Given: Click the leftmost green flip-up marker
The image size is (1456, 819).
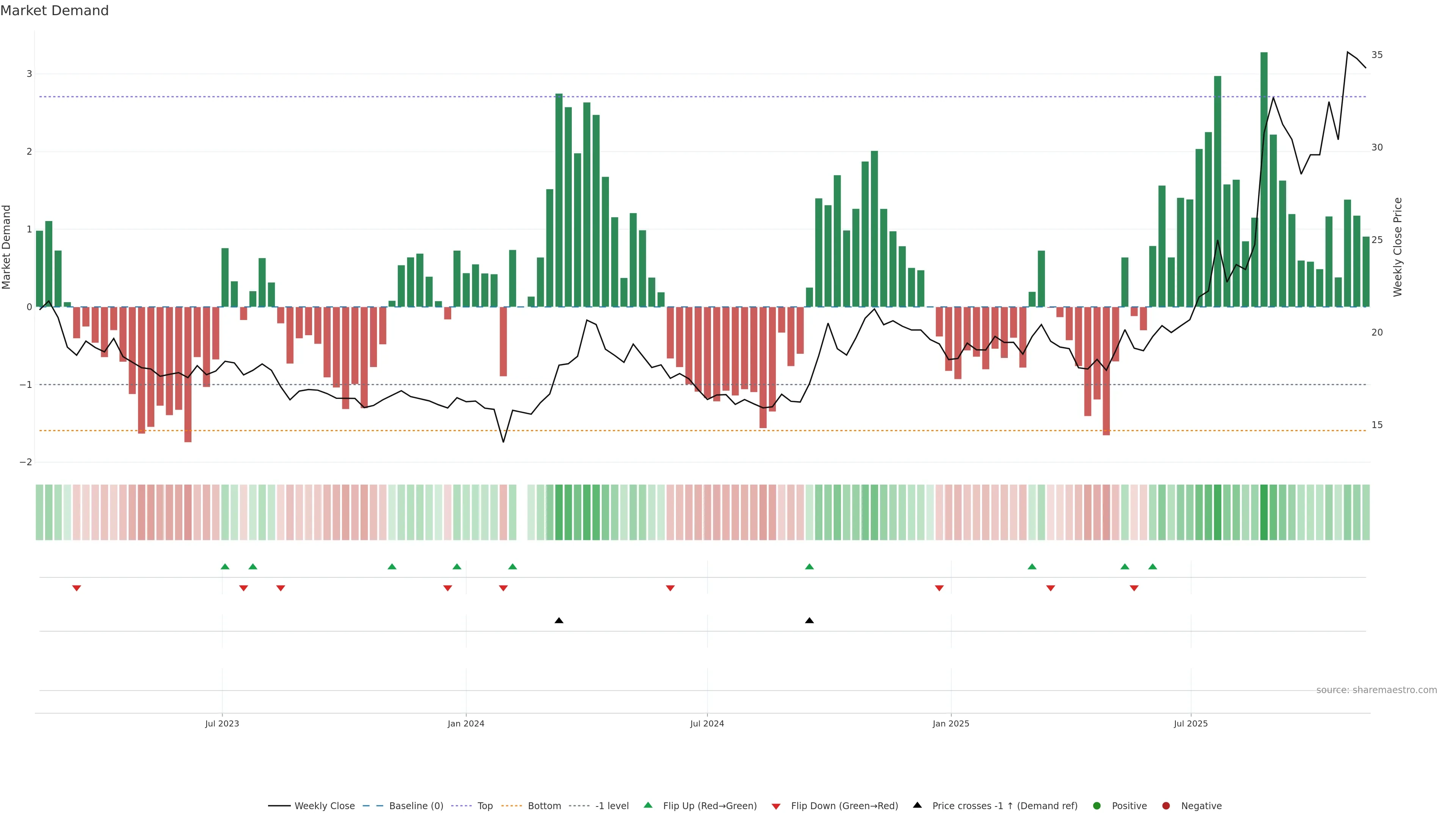Looking at the screenshot, I should tap(225, 566).
